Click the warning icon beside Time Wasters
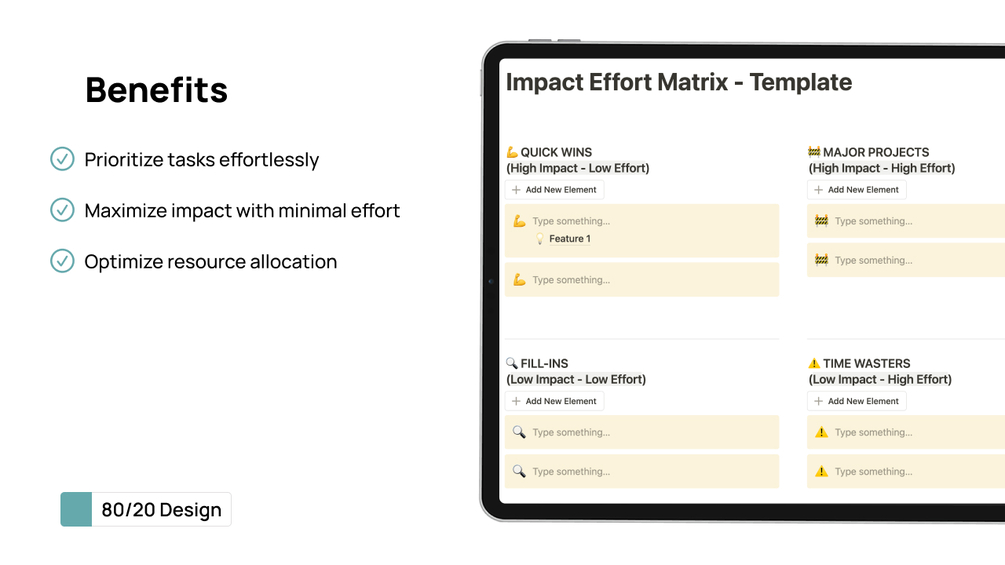1005x565 pixels. coord(814,364)
